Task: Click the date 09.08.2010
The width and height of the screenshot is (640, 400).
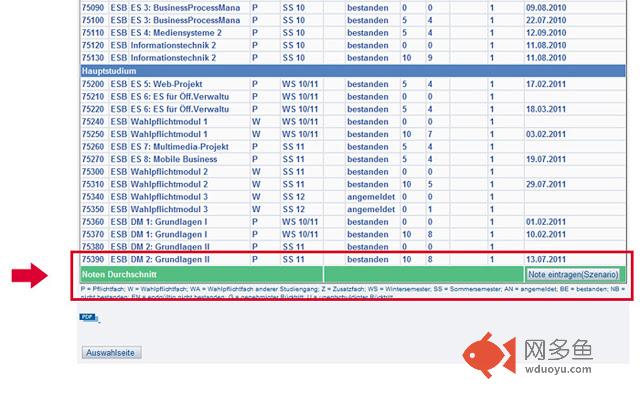Action: point(546,8)
